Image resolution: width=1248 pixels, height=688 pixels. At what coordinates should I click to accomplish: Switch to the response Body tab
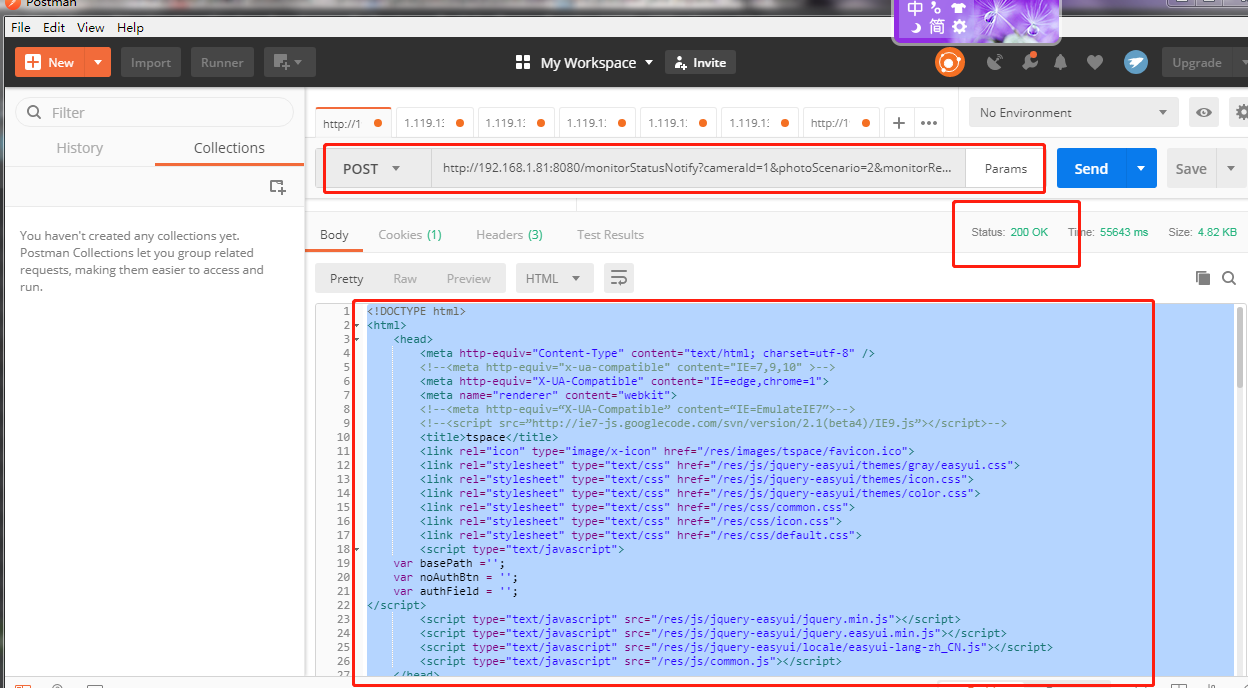pyautogui.click(x=334, y=234)
